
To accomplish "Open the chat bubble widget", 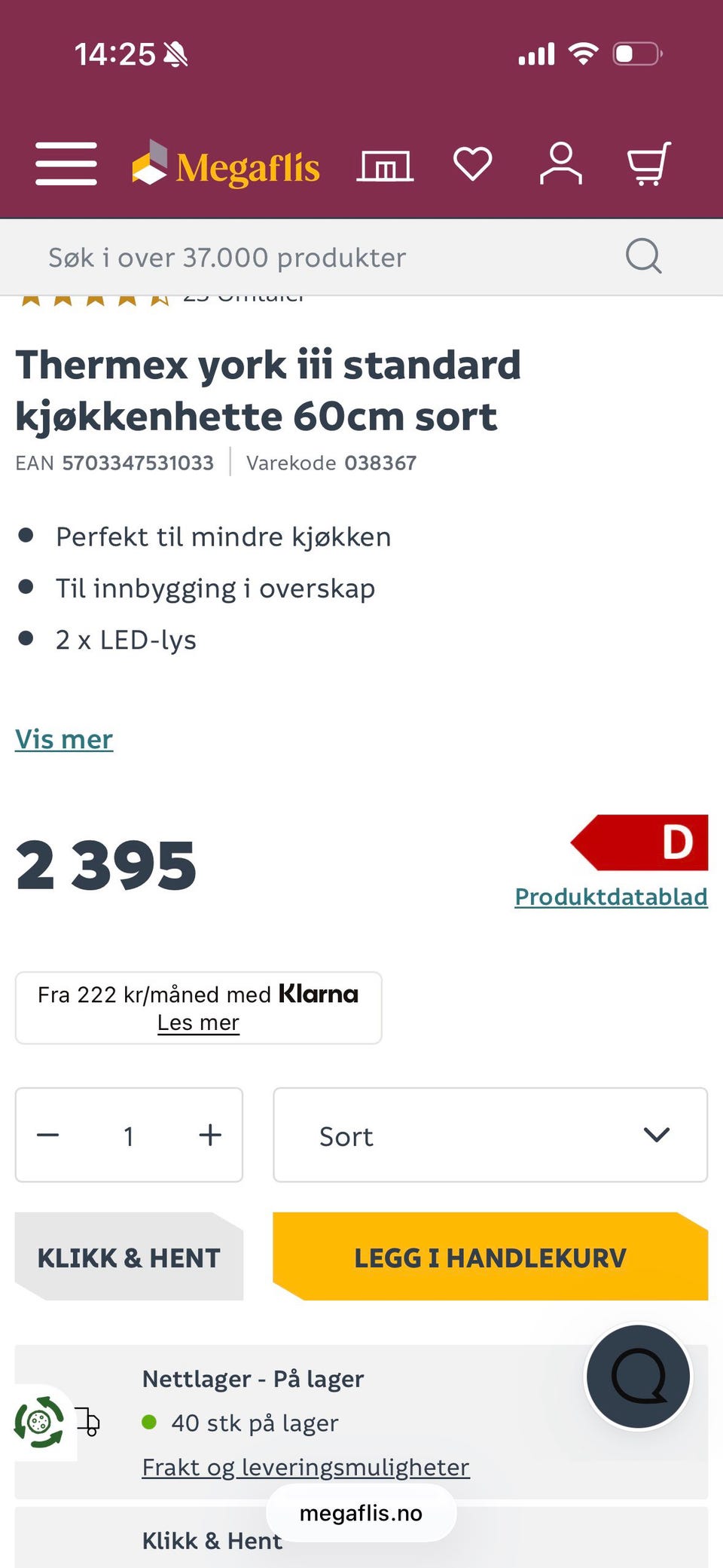I will (x=639, y=1377).
